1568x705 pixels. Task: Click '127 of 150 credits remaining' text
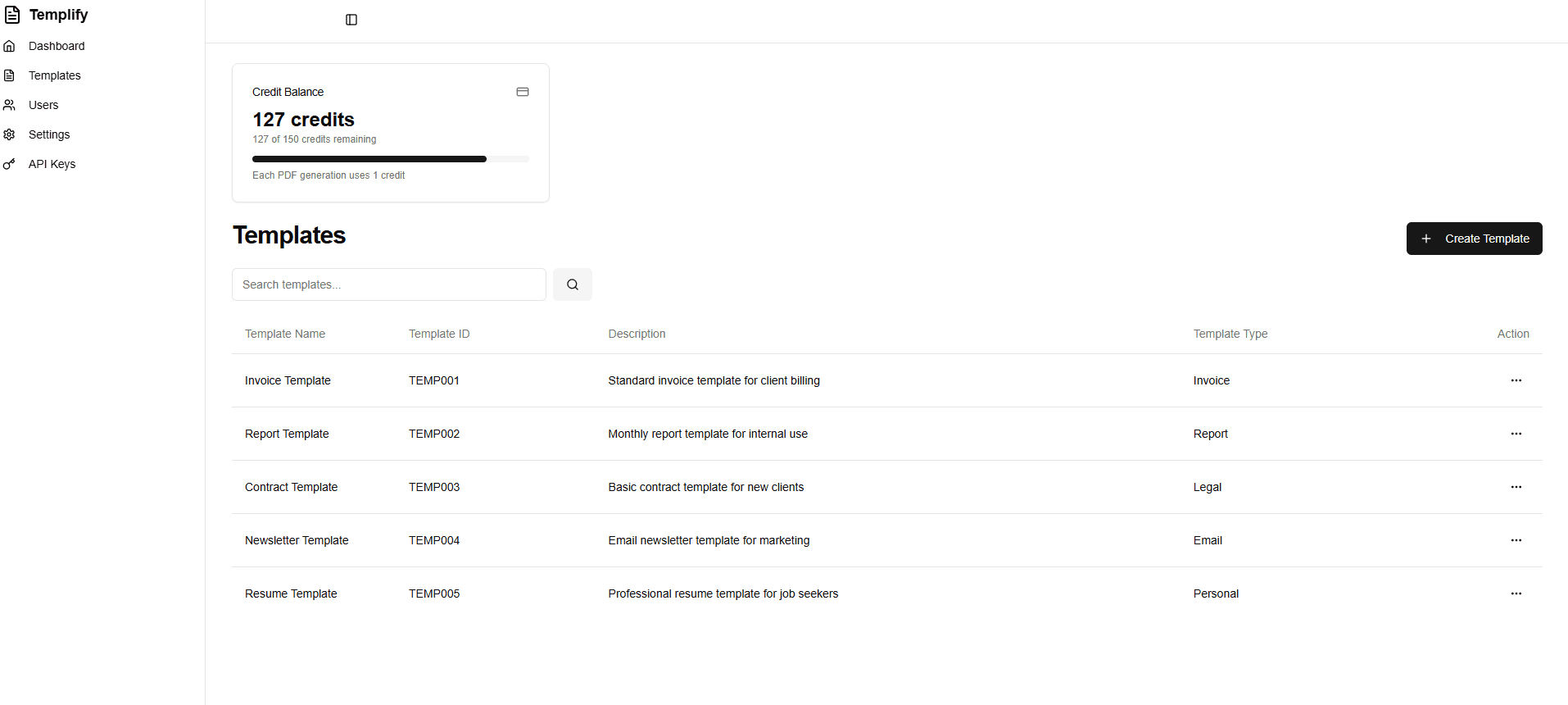[x=315, y=139]
